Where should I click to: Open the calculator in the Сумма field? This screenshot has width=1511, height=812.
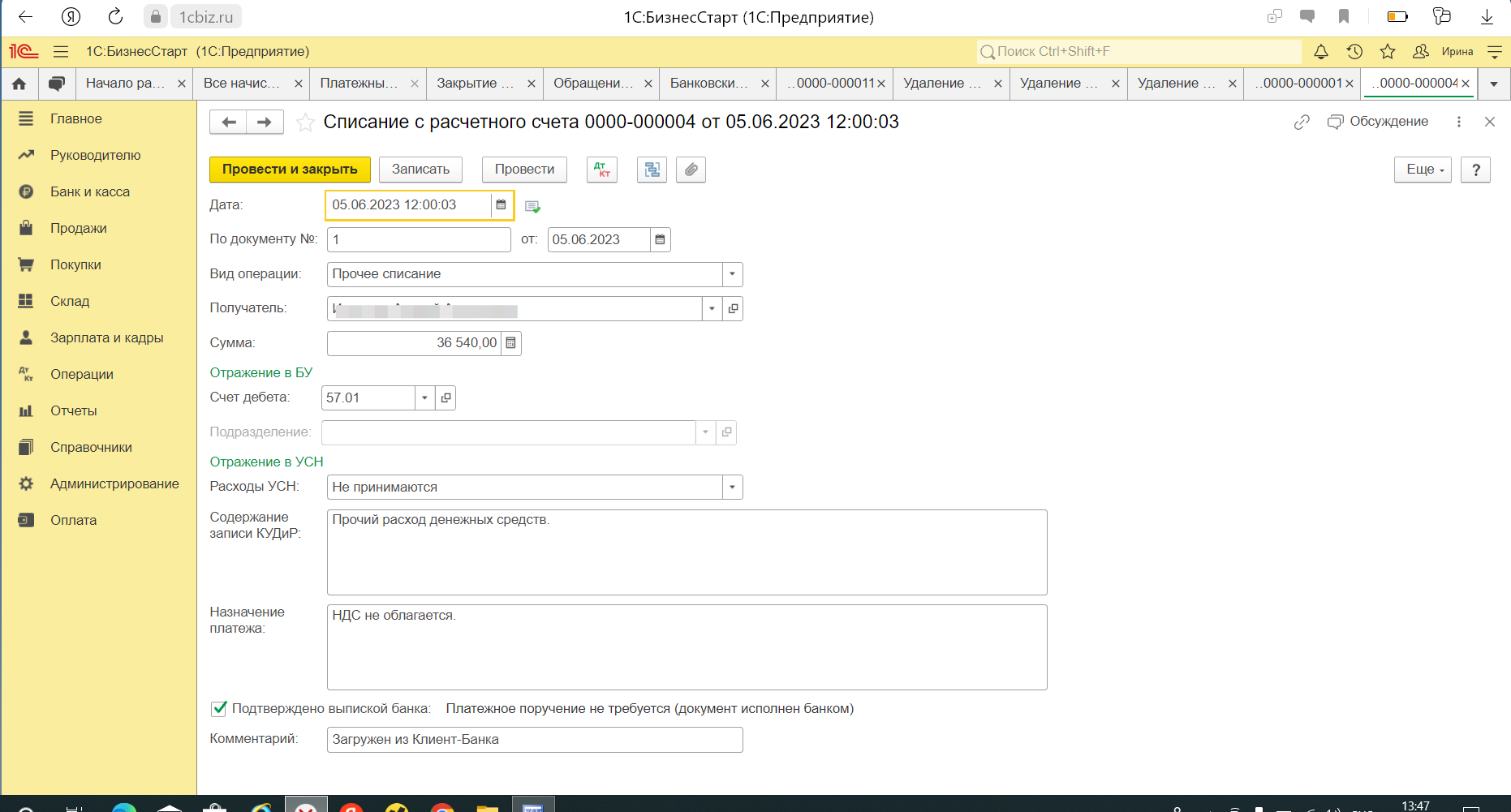coord(510,343)
